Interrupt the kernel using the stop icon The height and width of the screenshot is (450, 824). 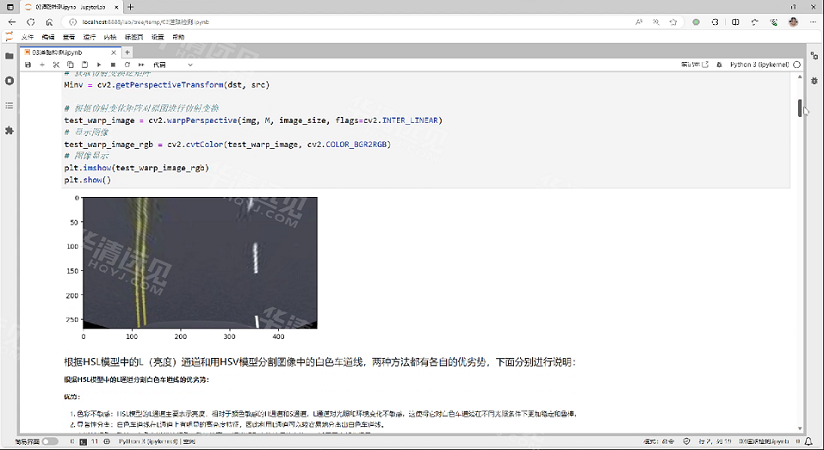point(112,64)
